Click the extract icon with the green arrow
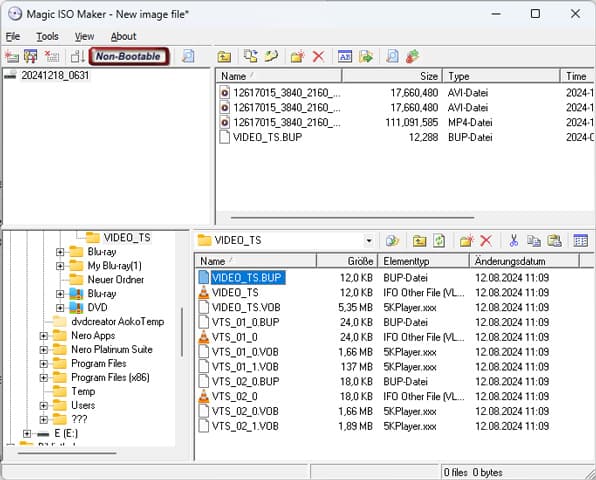Screen dimensions: 596x480 point(366,57)
